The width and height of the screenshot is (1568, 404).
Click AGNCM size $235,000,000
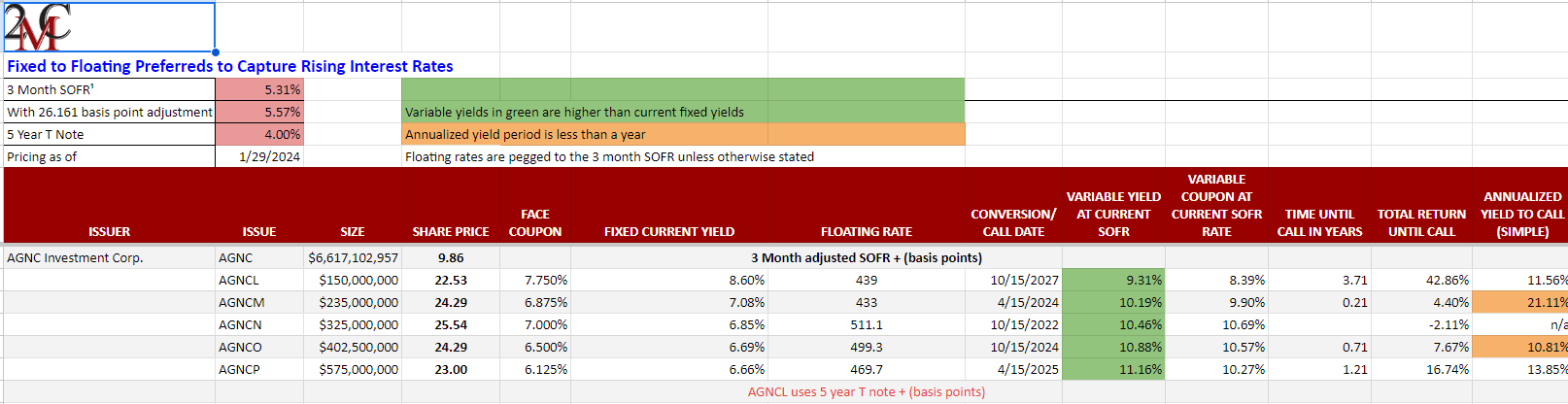[353, 302]
